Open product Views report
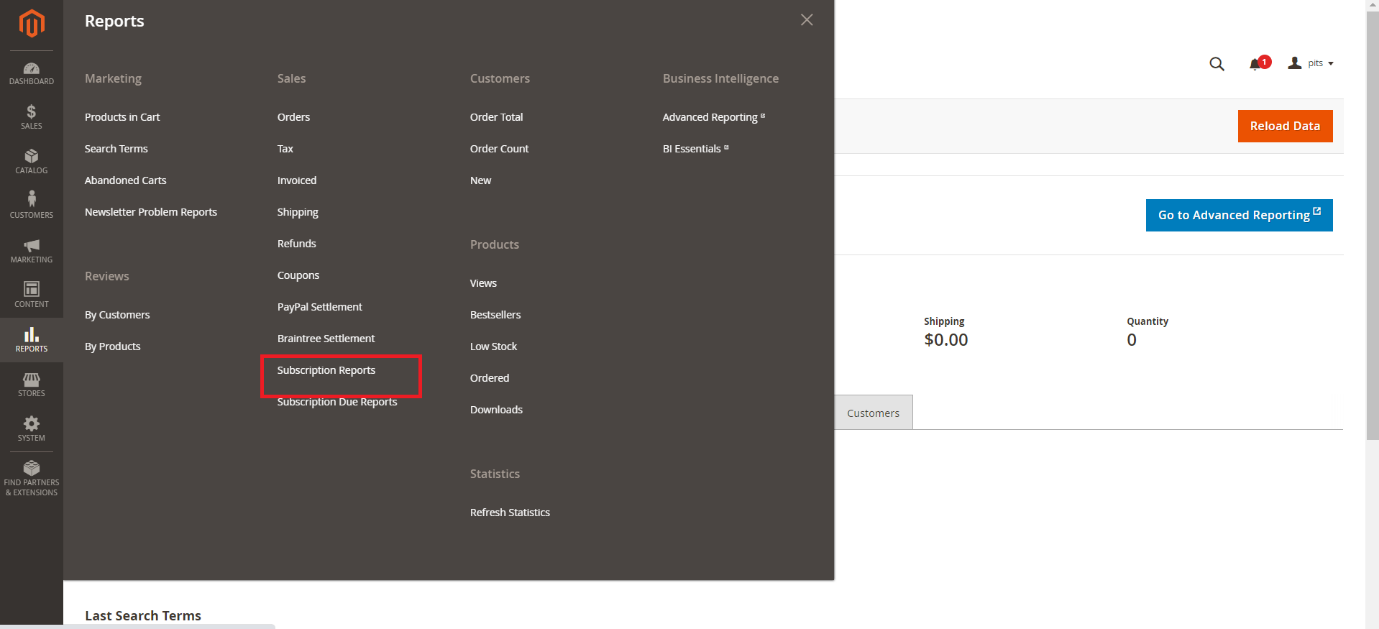This screenshot has width=1379, height=629. 483,284
